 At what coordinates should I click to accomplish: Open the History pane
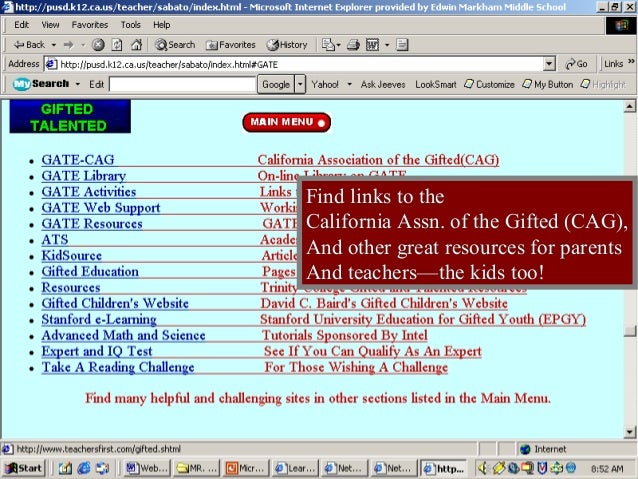287,45
